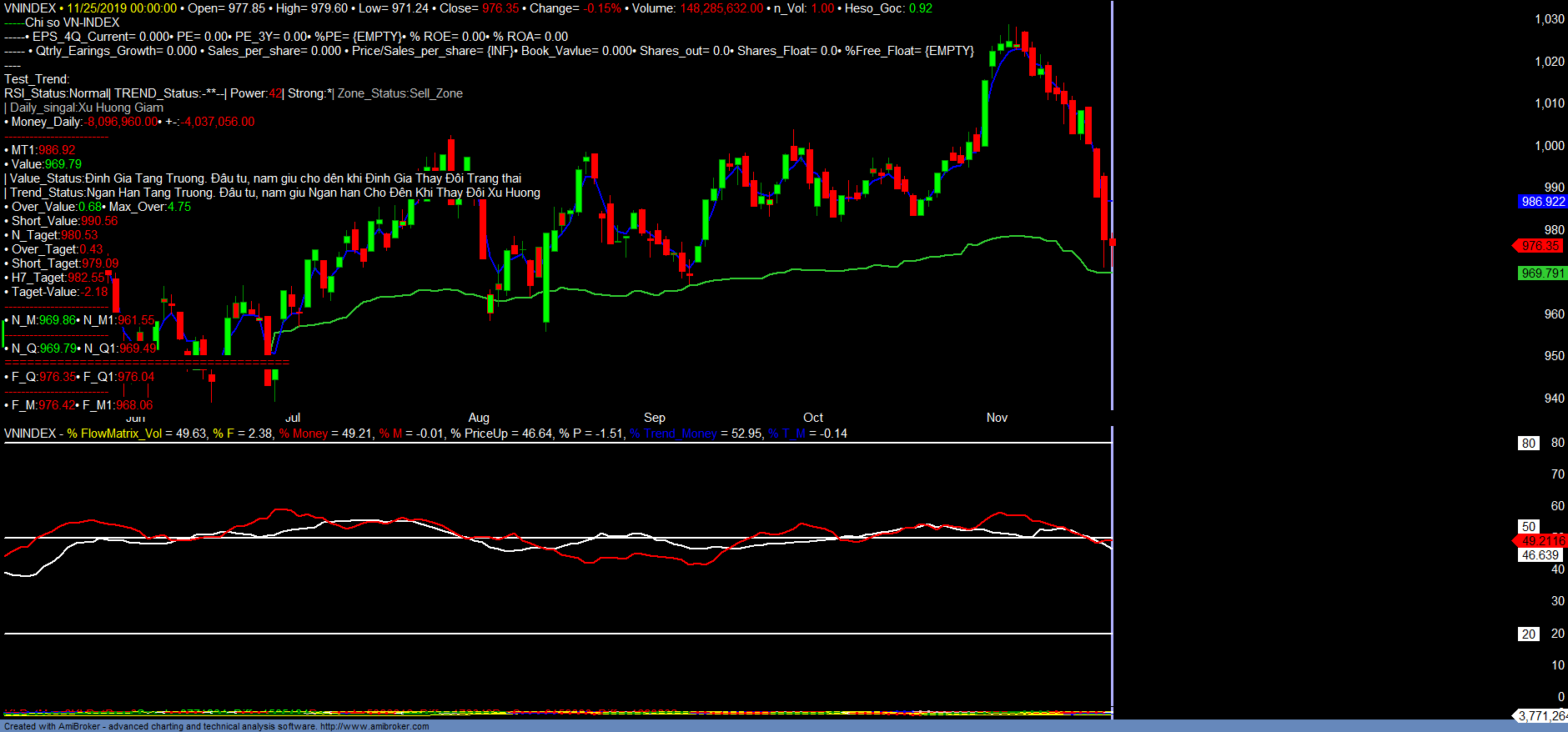Click the 1,030 price axis tick
The height and width of the screenshot is (732, 1568).
pyautogui.click(x=1549, y=19)
